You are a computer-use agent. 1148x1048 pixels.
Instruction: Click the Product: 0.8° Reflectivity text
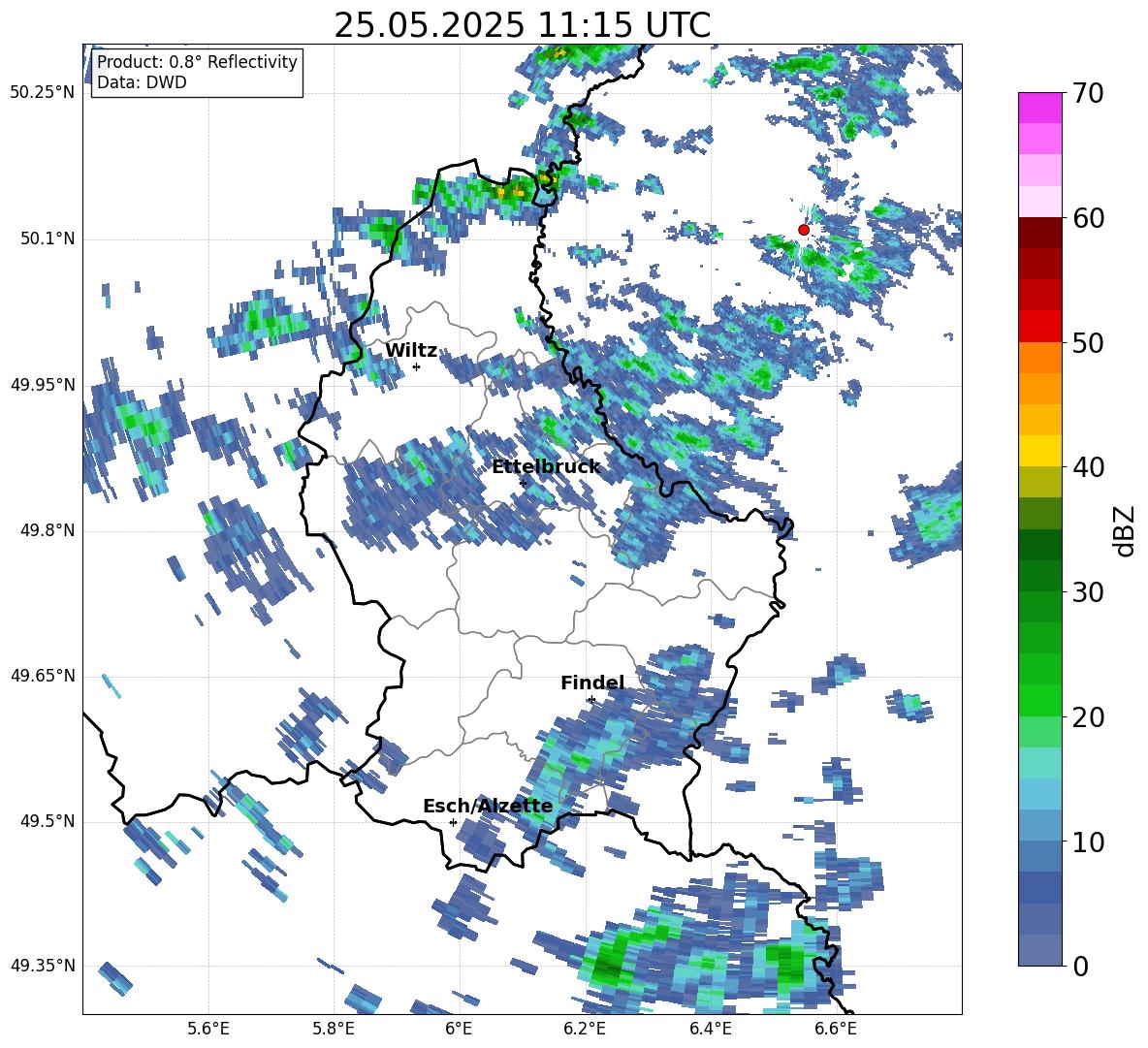coord(197,61)
